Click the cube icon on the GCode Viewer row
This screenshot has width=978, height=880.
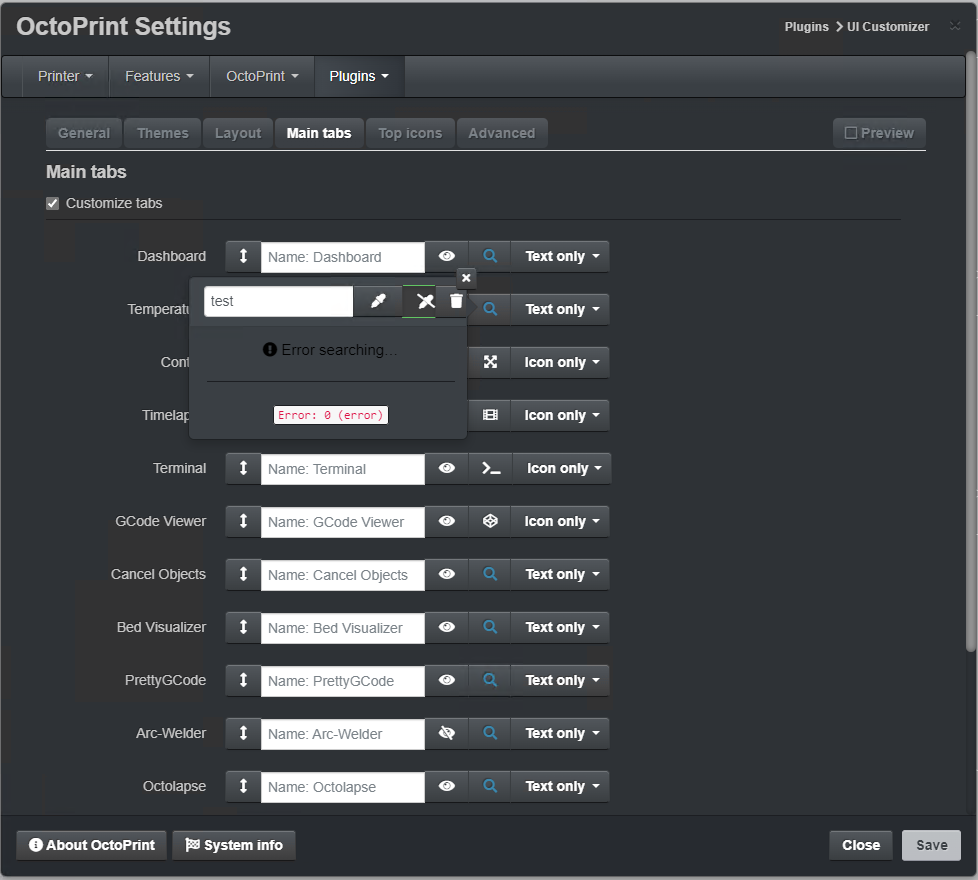[490, 521]
